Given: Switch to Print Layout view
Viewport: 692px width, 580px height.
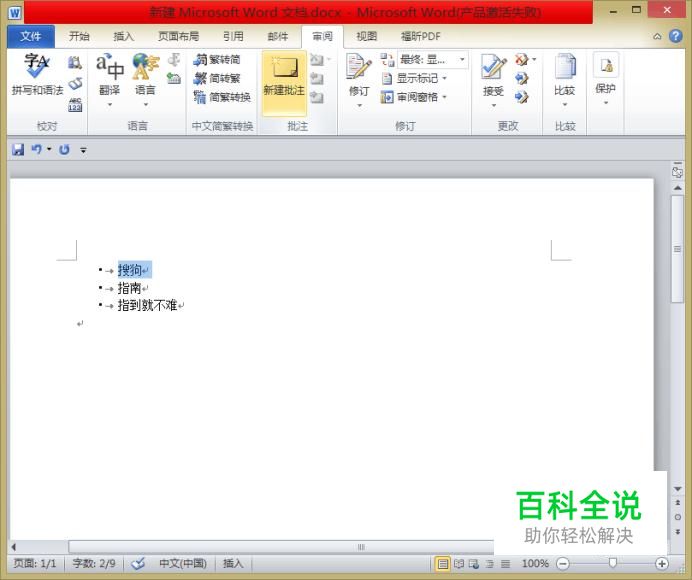Looking at the screenshot, I should pos(443,564).
